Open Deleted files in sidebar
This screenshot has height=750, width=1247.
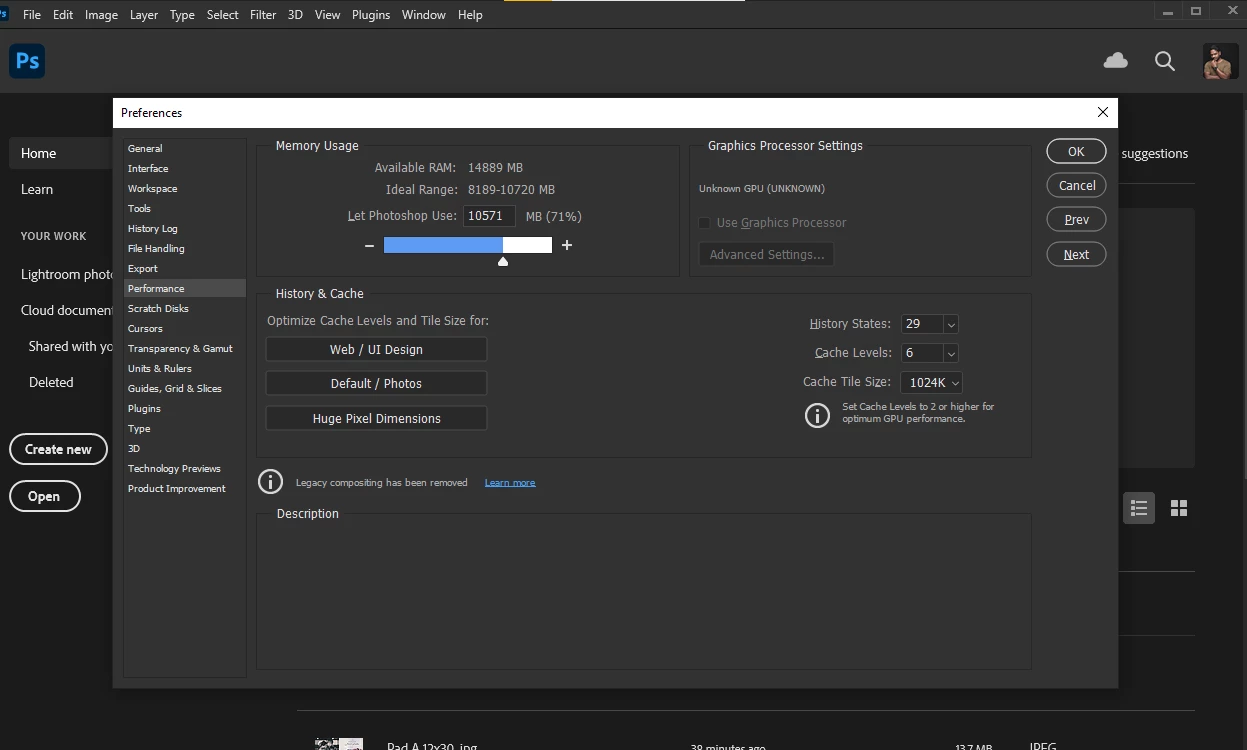[51, 382]
